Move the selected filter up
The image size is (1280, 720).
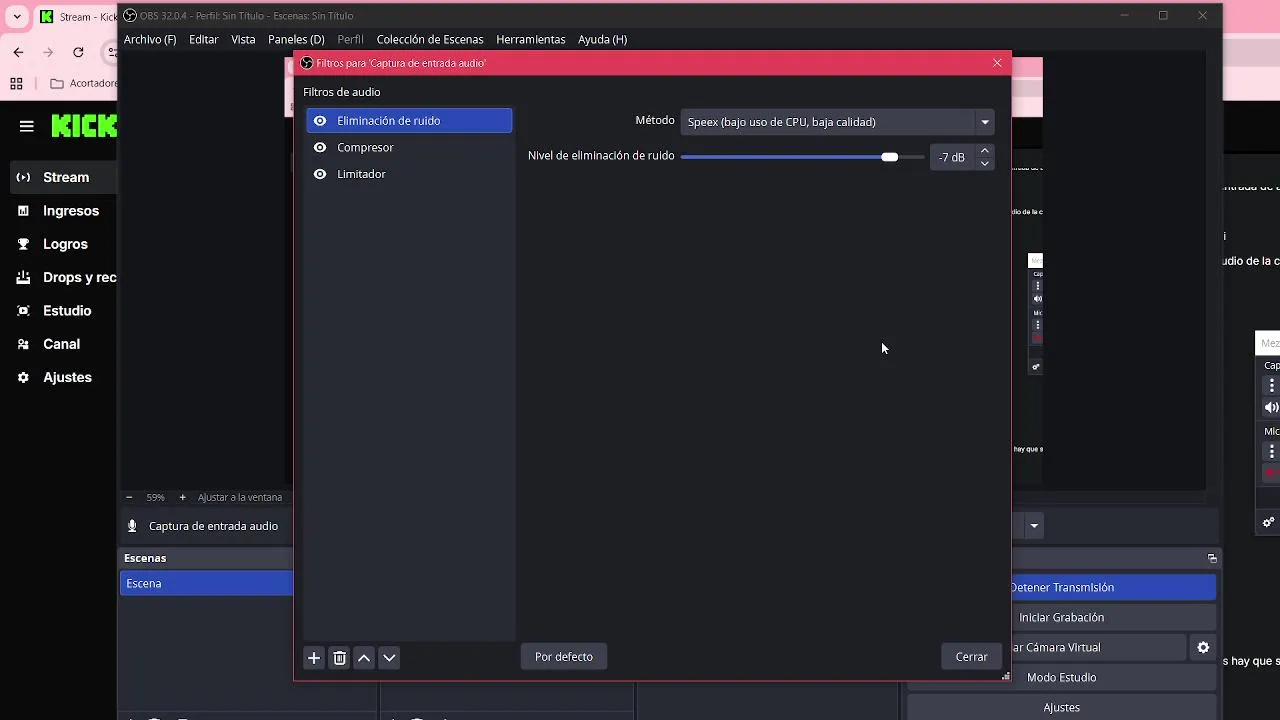click(x=364, y=657)
